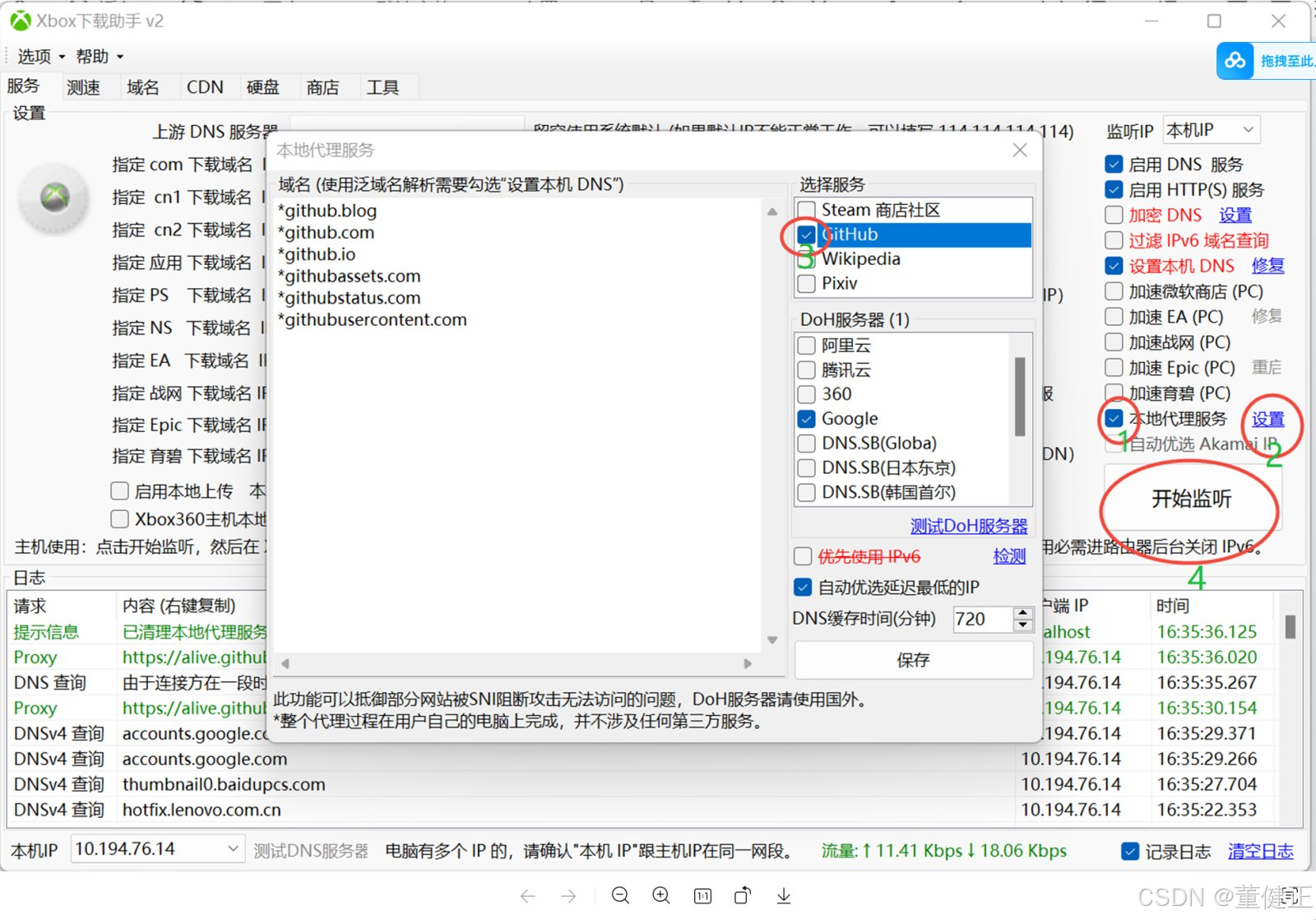Click the DNS缓存时间 720 input field
This screenshot has height=920, width=1316.
[983, 619]
